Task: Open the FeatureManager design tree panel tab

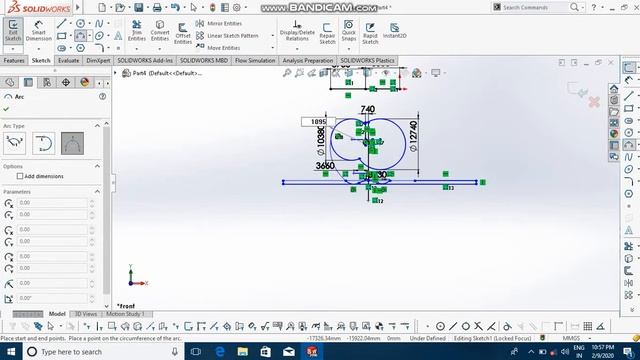Action: tap(10, 82)
